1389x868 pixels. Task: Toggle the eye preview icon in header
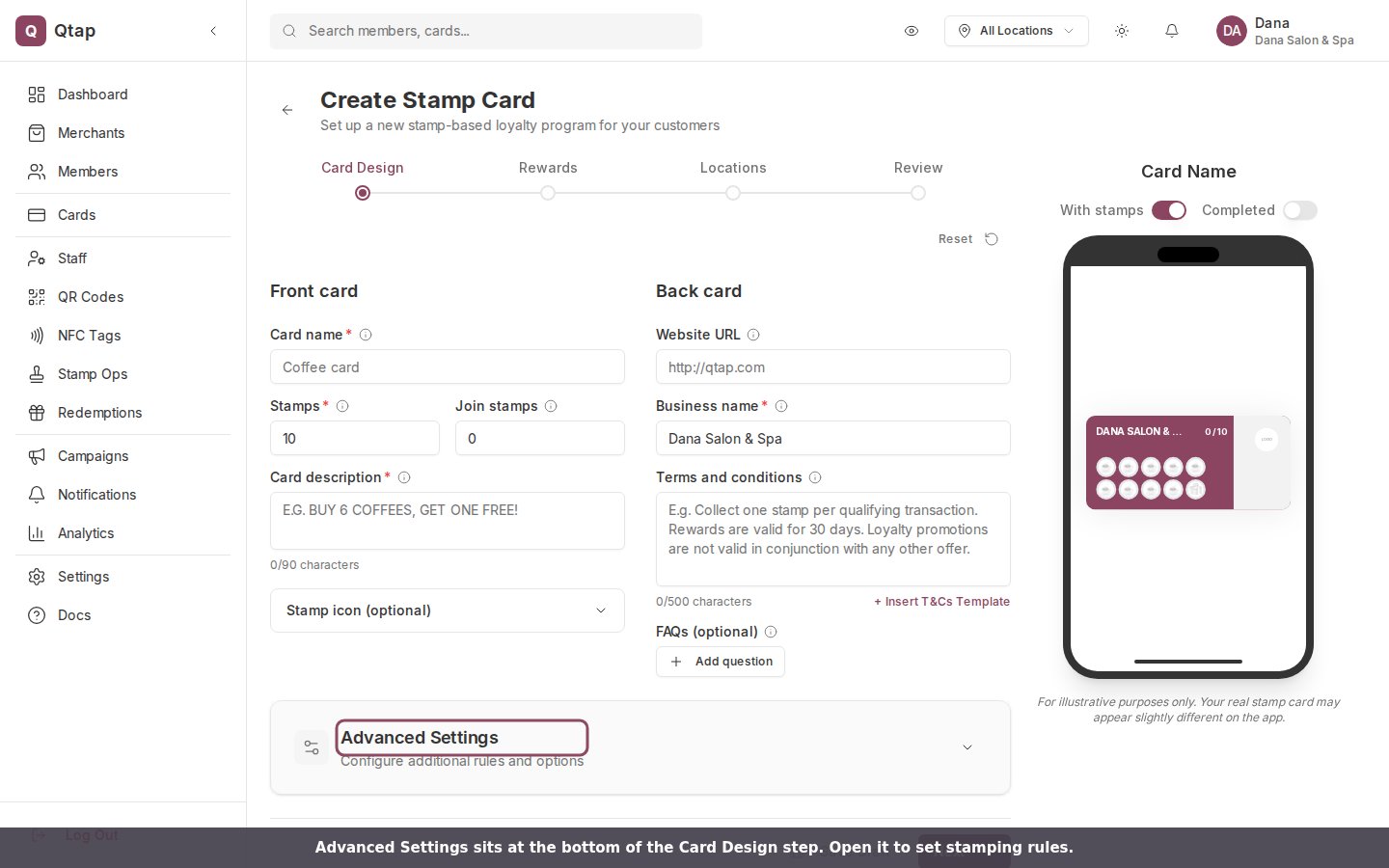(x=912, y=31)
